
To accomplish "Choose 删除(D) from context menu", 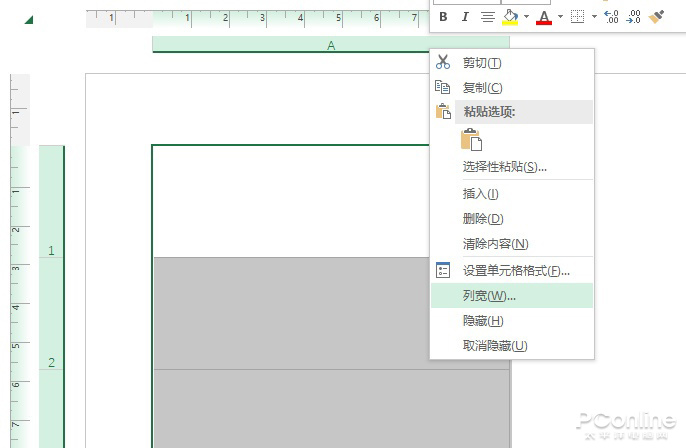I will [512, 218].
